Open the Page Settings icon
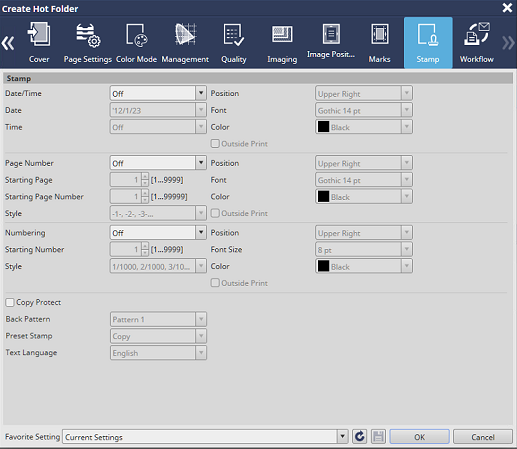517x449 pixels. [88, 35]
